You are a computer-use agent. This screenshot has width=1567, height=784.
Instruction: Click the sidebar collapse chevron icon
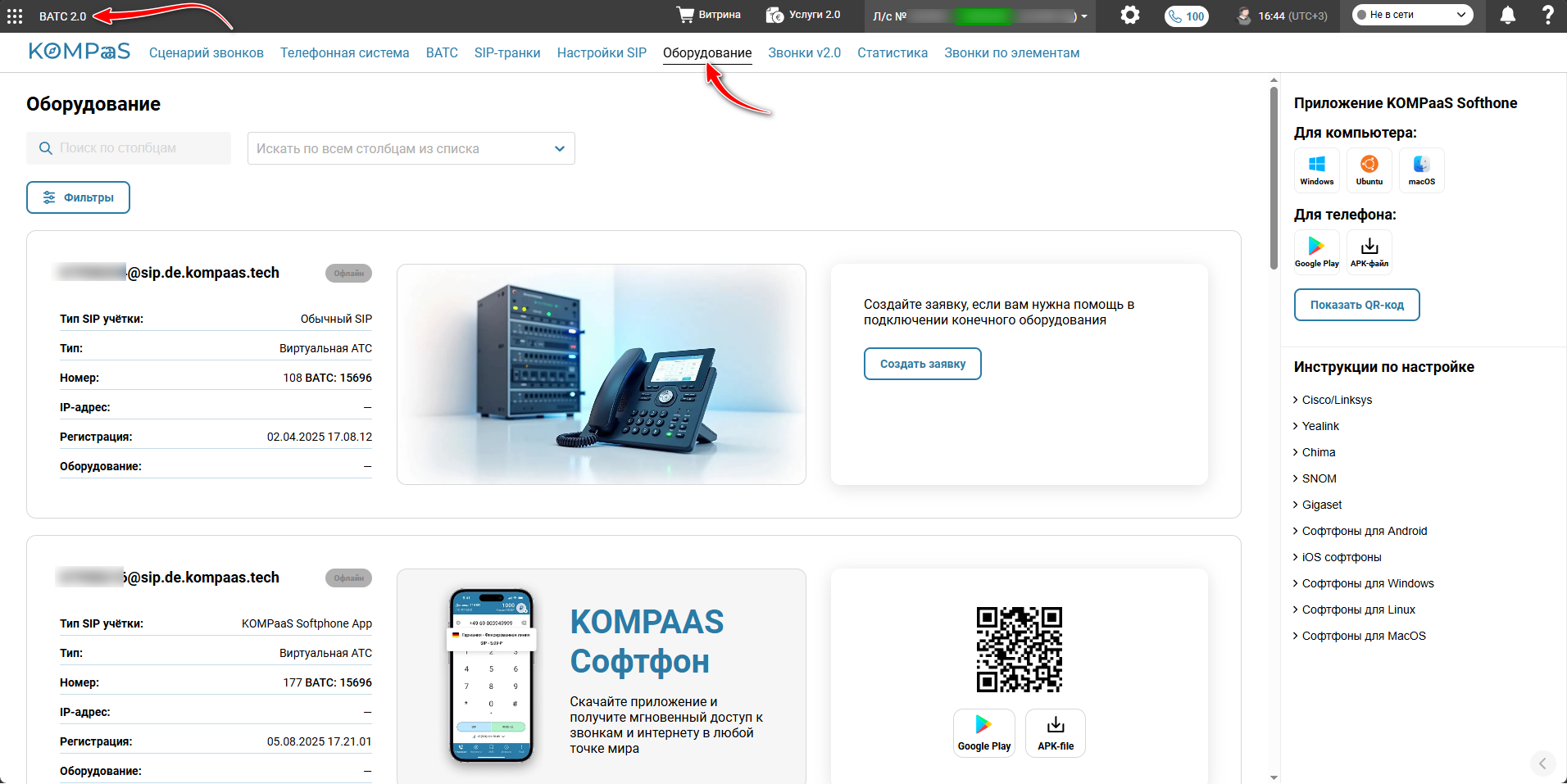pyautogui.click(x=1542, y=764)
